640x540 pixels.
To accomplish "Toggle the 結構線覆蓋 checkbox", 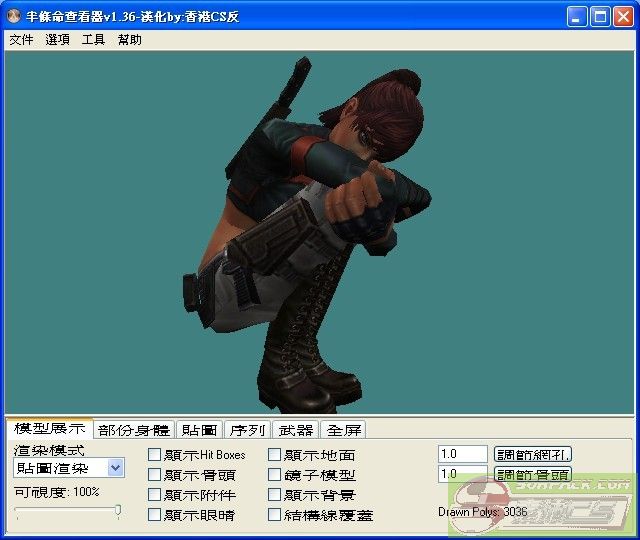I will (274, 515).
